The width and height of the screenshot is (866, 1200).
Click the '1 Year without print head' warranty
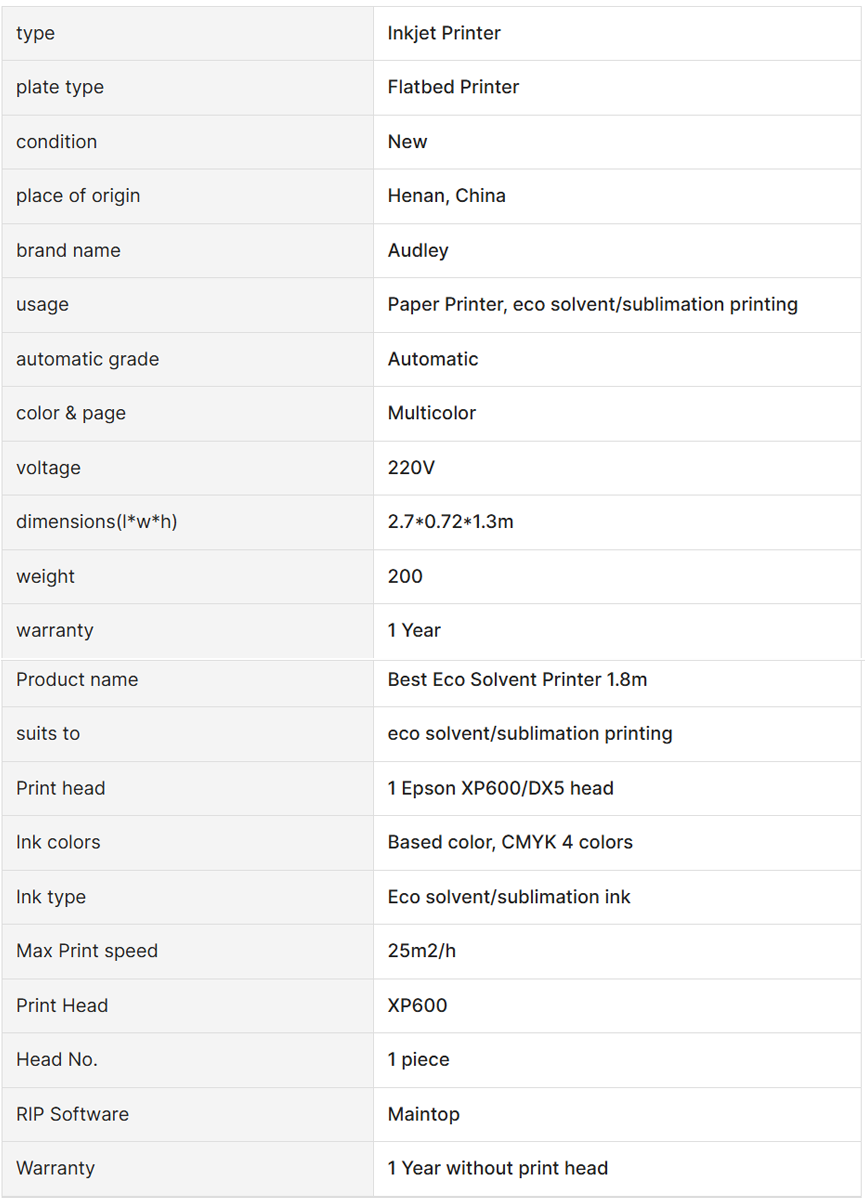[498, 1168]
